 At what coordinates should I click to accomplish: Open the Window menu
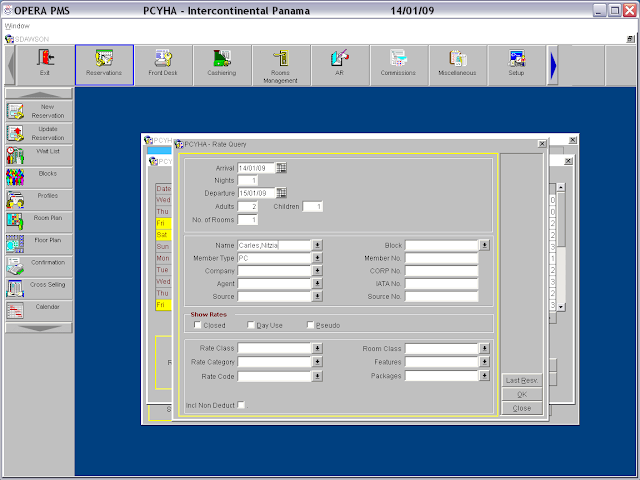[x=17, y=26]
